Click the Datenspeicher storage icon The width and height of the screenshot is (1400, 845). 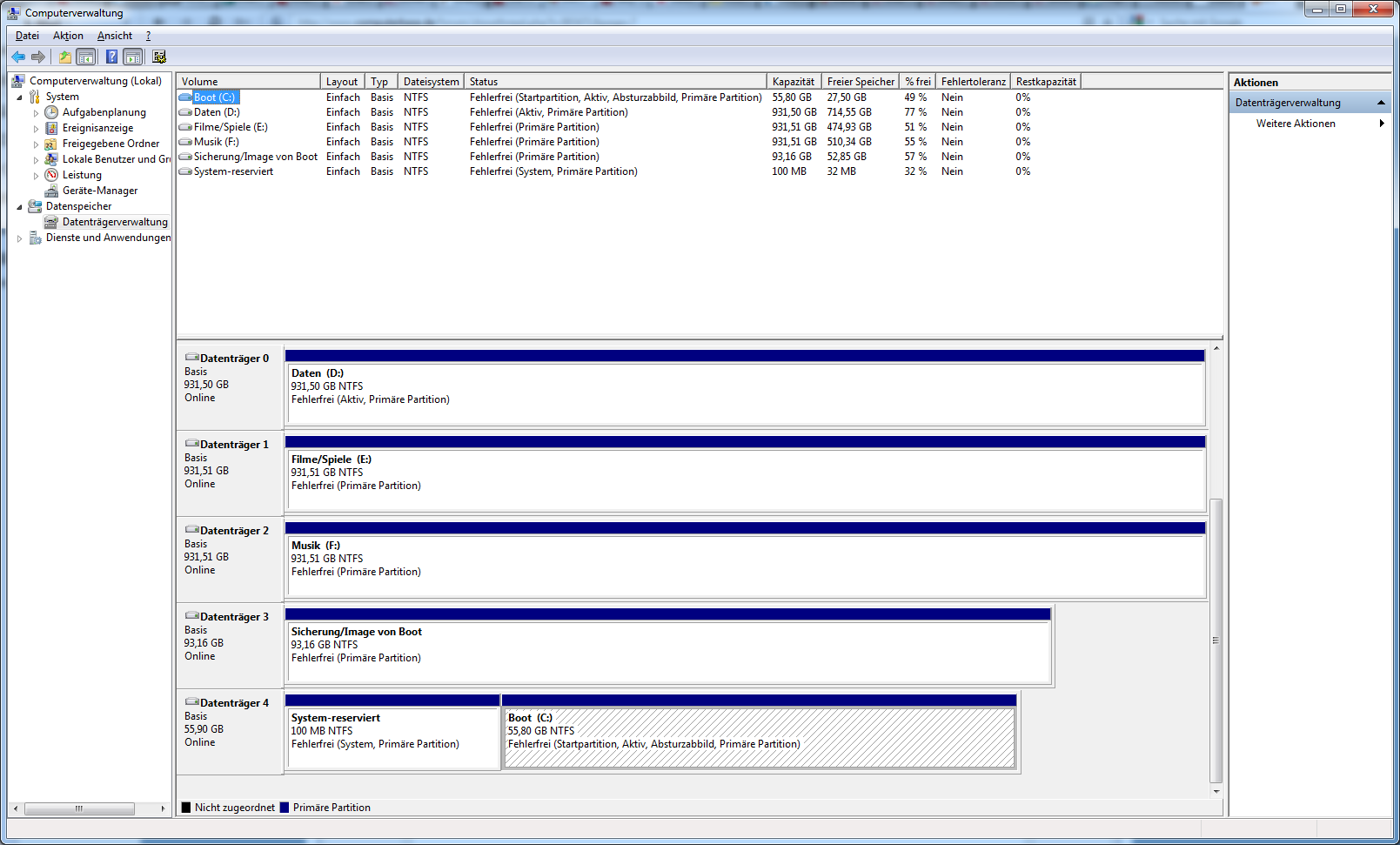[35, 206]
